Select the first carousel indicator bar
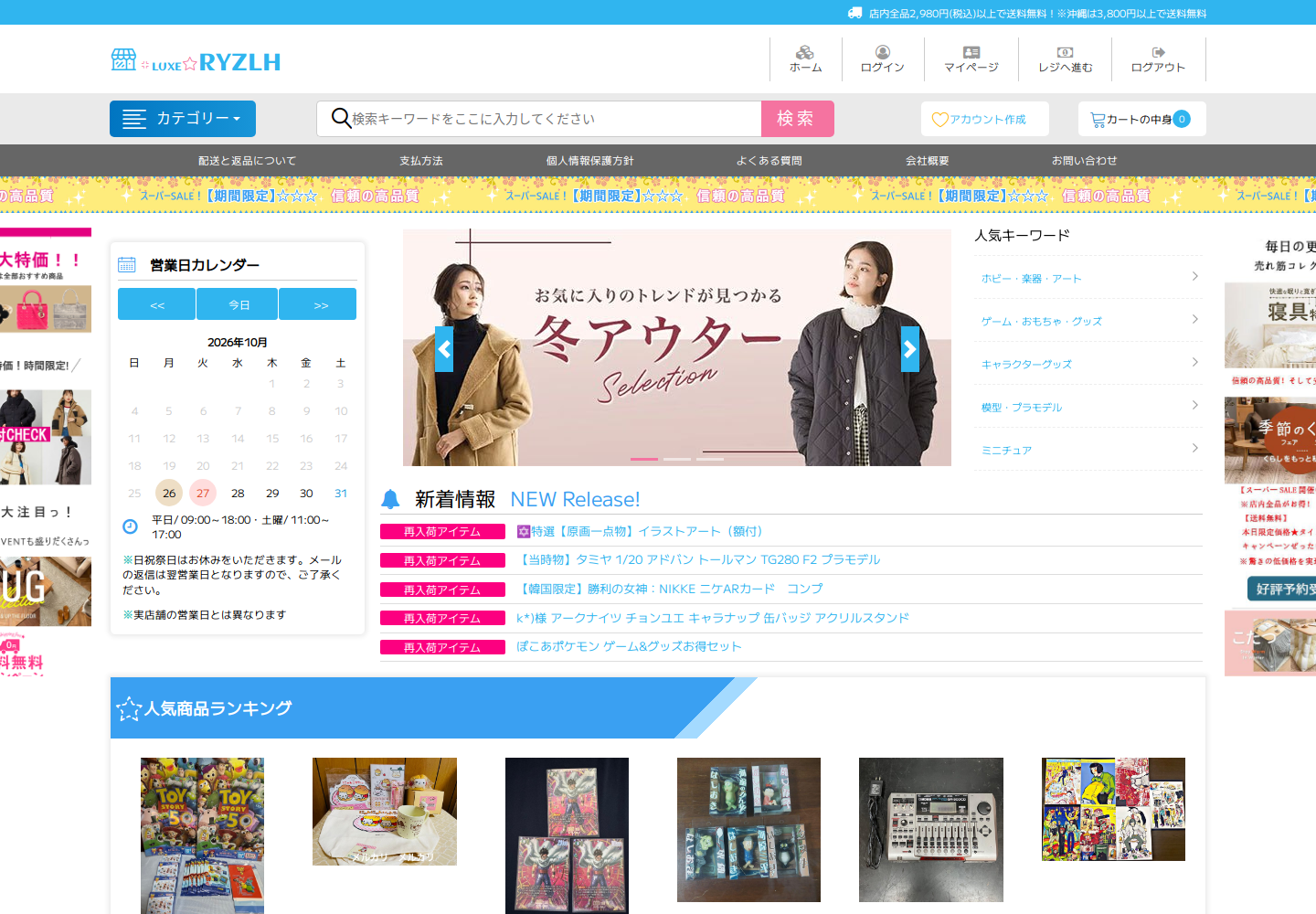1316x914 pixels. click(x=644, y=459)
